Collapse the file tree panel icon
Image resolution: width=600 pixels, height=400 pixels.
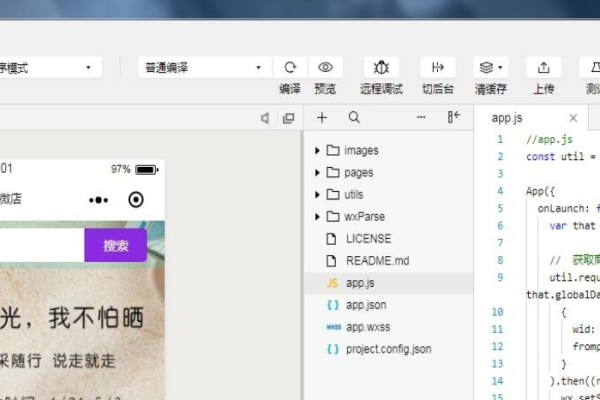click(453, 117)
